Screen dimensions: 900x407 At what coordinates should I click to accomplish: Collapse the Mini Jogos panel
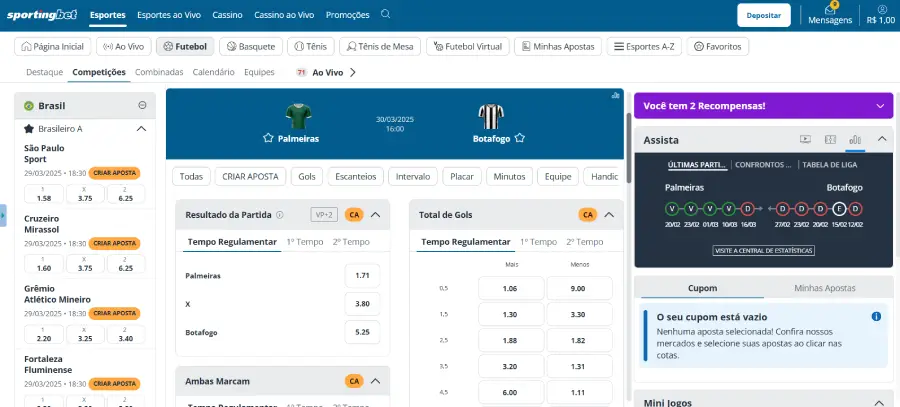coord(879,403)
